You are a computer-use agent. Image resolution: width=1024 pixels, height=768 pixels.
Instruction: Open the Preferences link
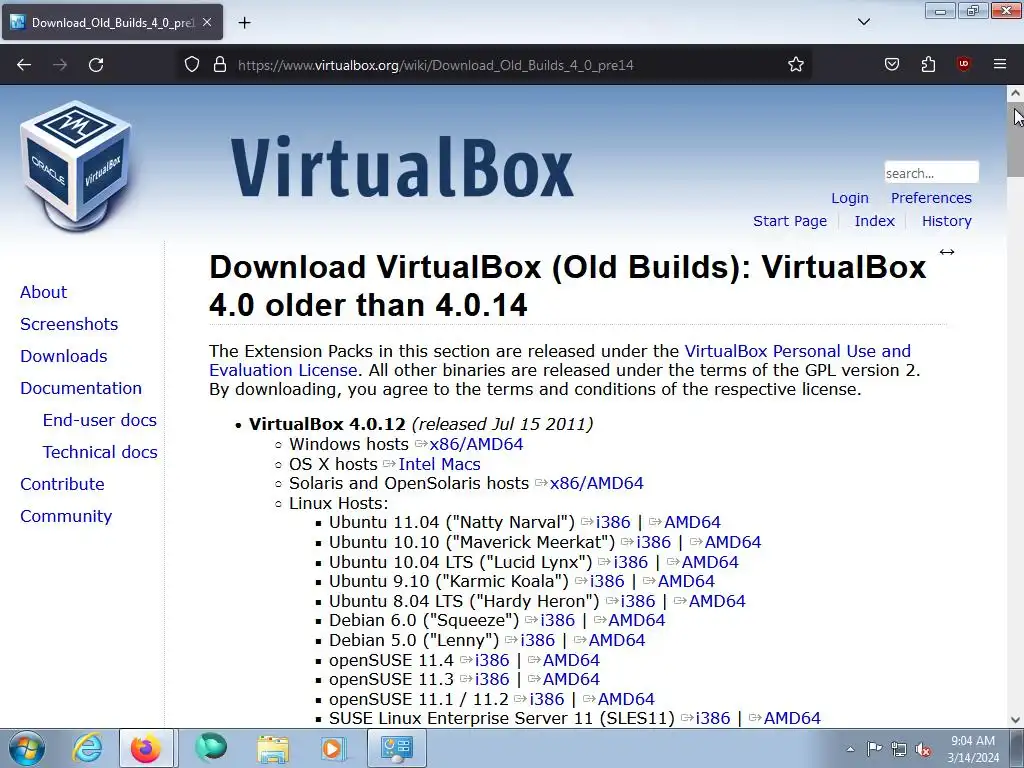click(931, 198)
